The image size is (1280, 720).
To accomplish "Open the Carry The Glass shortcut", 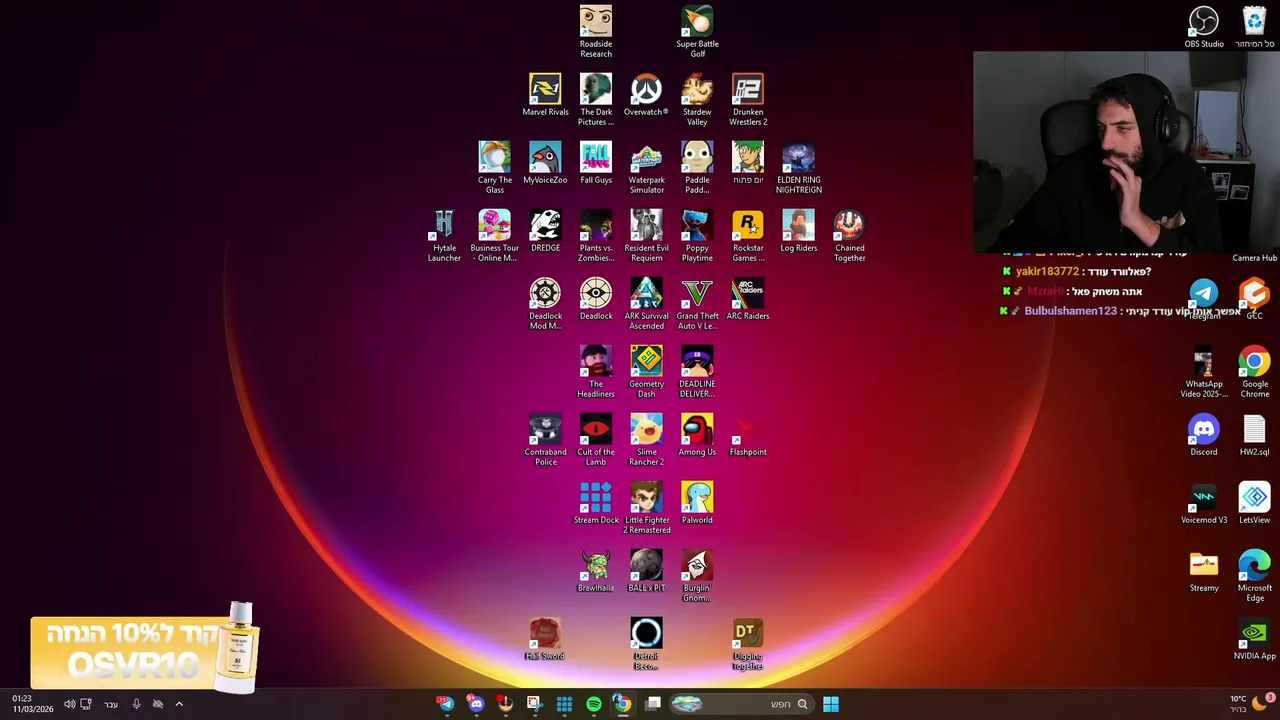I will (x=494, y=167).
